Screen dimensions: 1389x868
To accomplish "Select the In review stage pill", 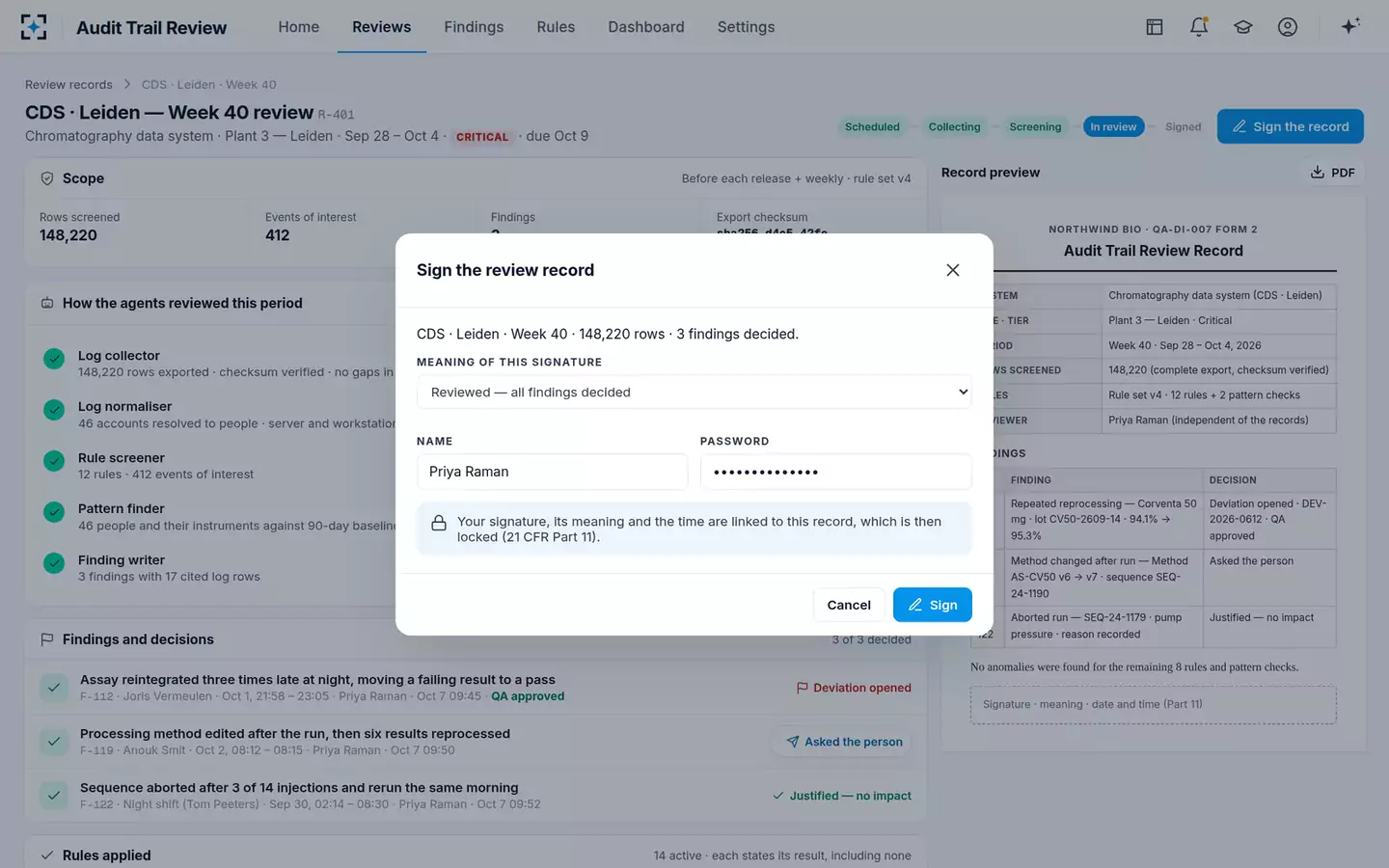I will click(x=1114, y=126).
